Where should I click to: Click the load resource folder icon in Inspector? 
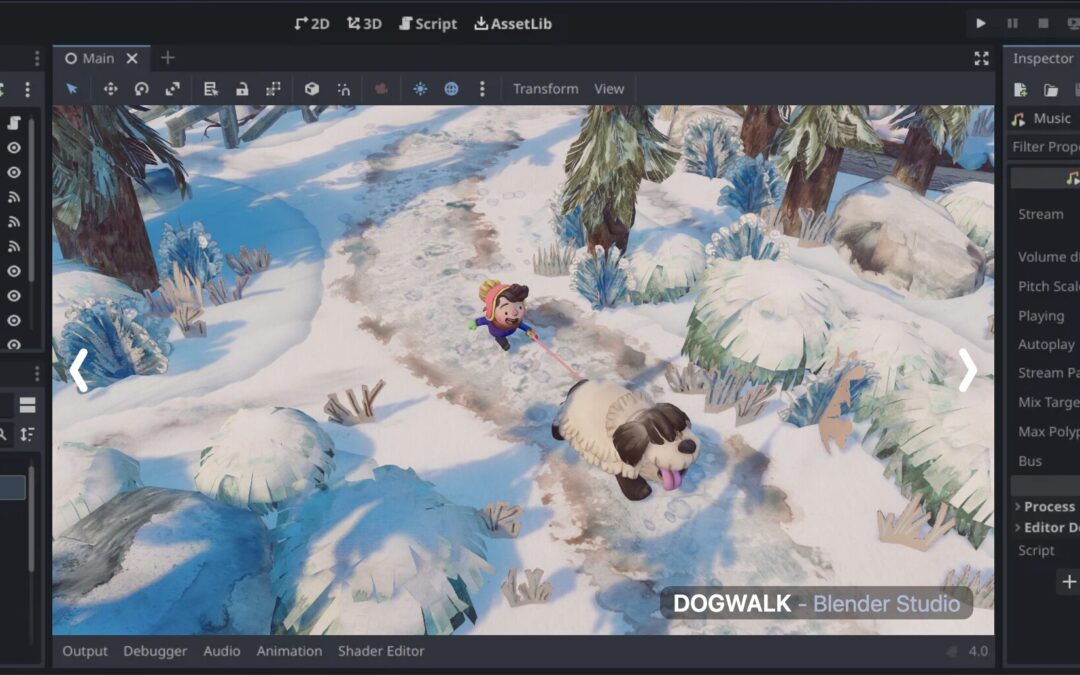tap(1051, 90)
